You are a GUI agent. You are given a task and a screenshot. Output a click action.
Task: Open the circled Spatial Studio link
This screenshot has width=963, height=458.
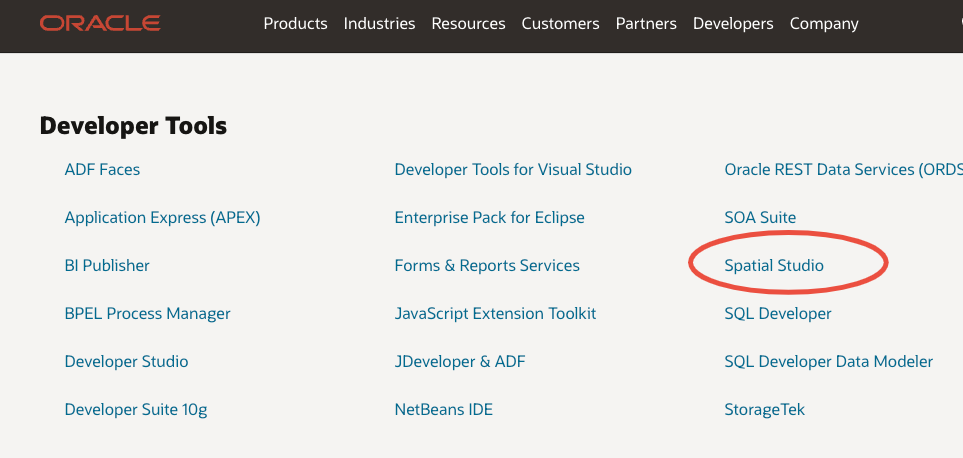tap(774, 266)
